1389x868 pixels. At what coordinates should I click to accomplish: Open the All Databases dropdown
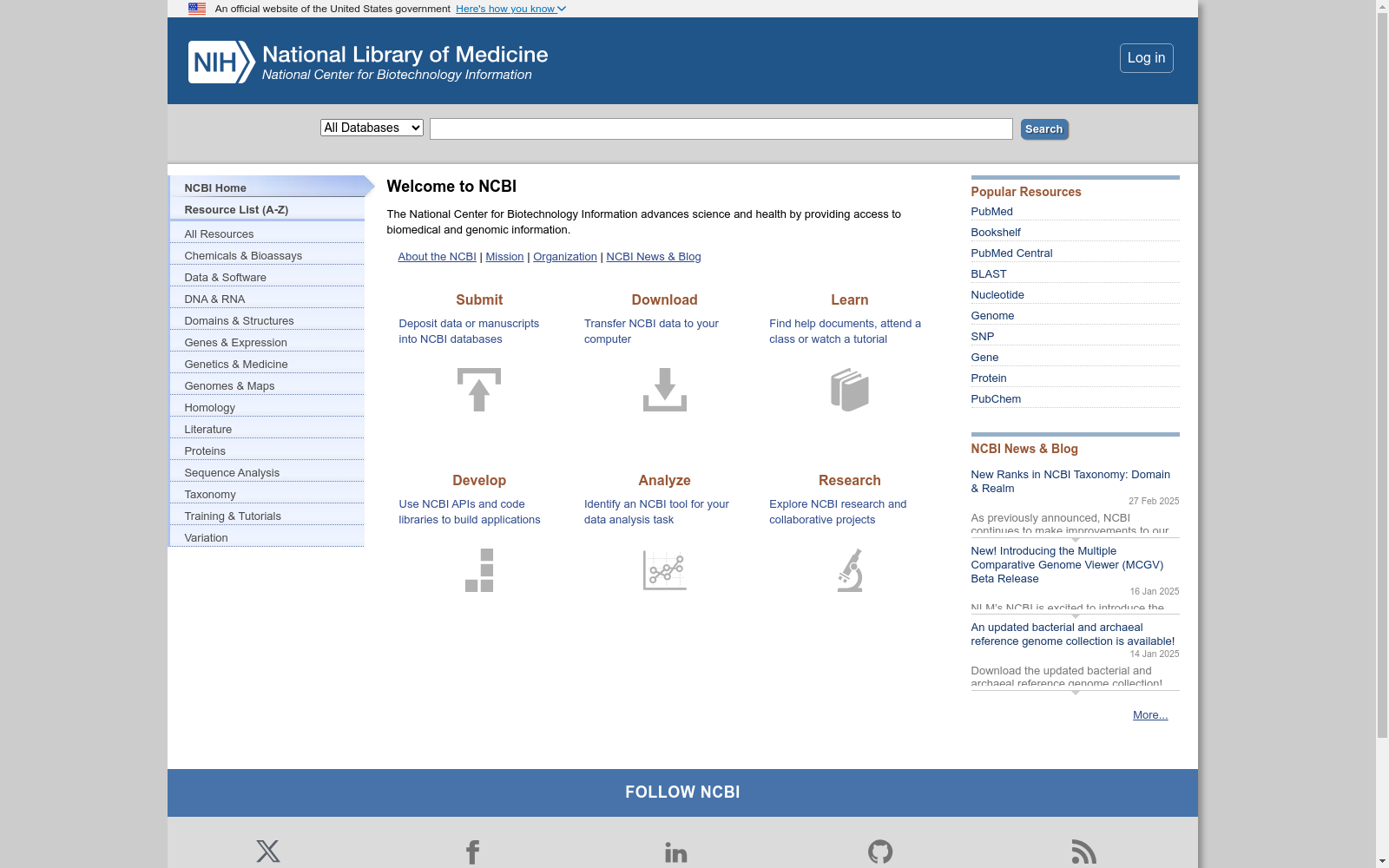[372, 128]
